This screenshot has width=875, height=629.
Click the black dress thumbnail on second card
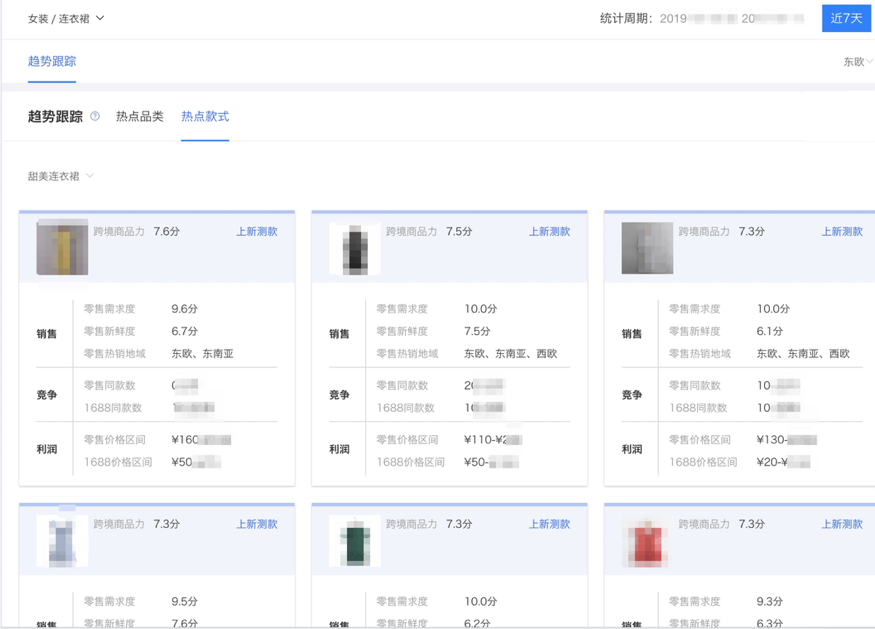pyautogui.click(x=353, y=246)
